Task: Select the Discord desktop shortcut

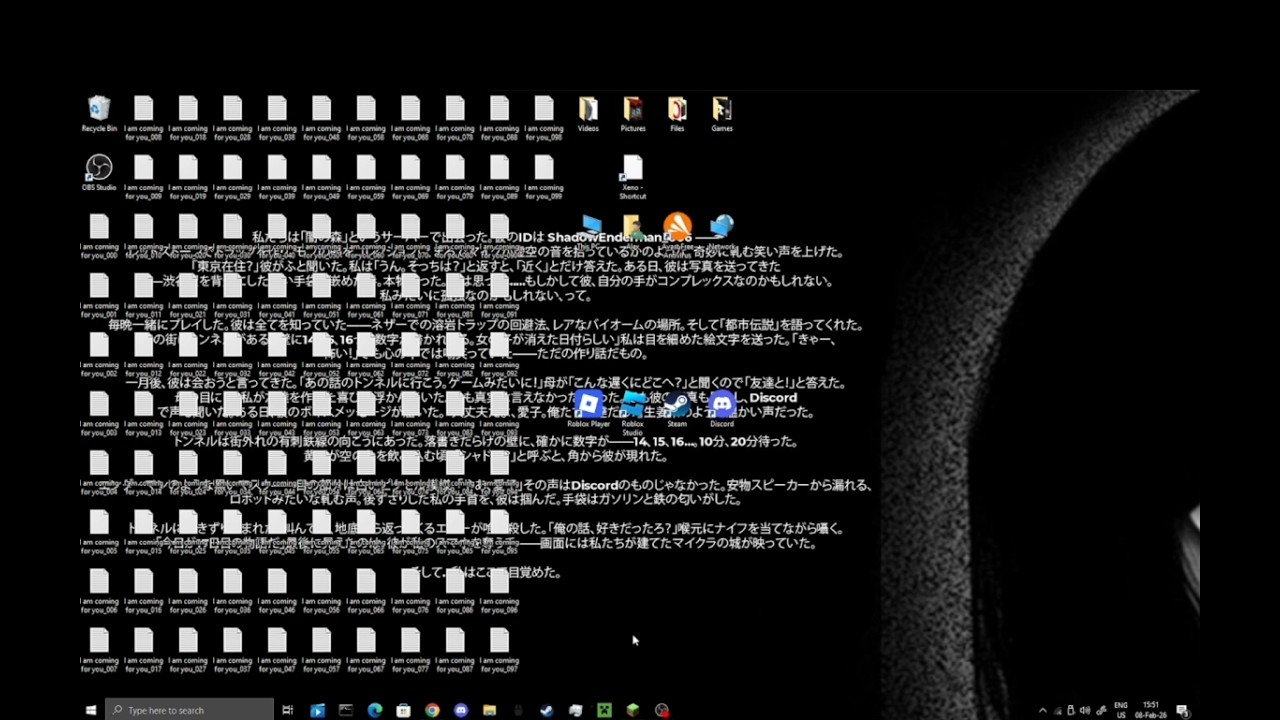Action: coord(722,410)
